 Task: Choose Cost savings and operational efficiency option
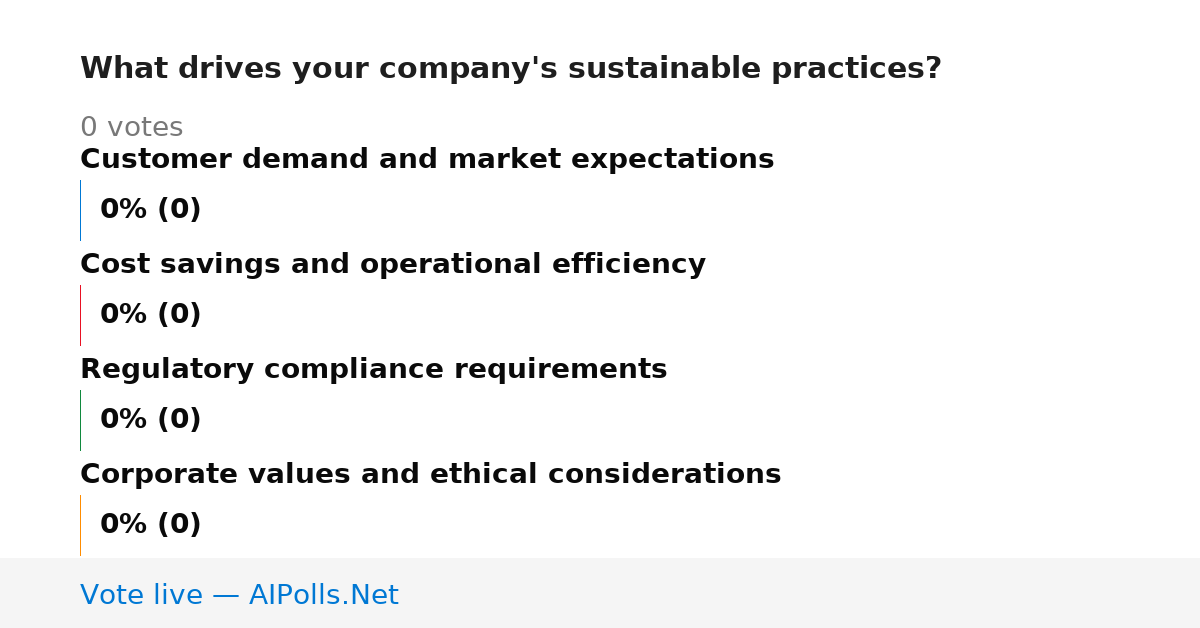coord(393,265)
